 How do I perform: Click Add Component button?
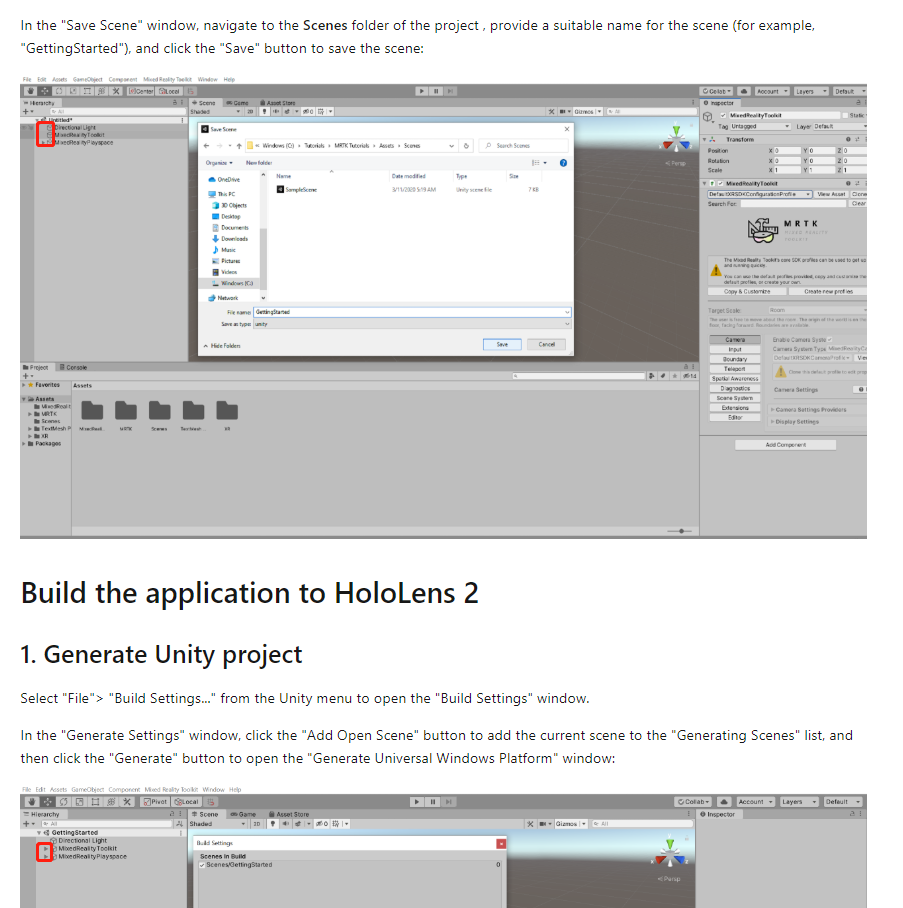[x=785, y=445]
